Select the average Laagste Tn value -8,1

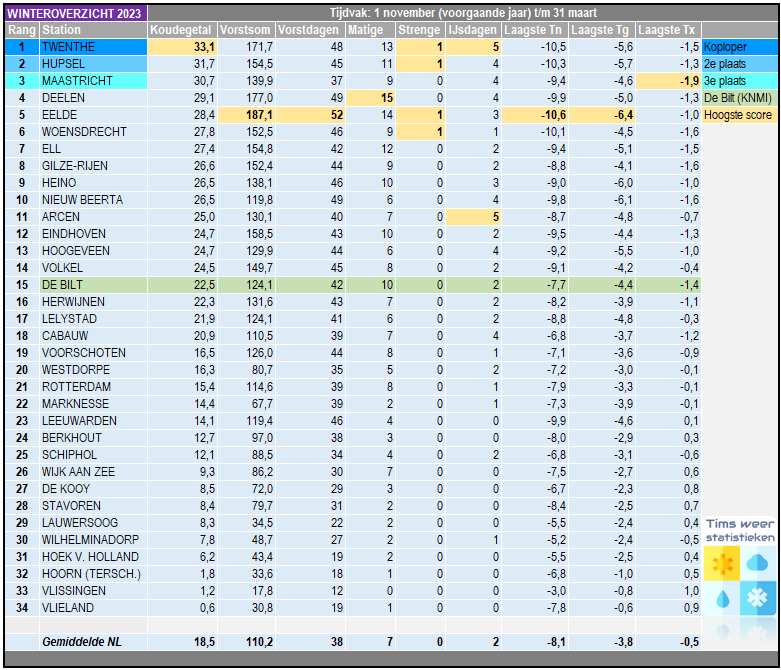534,642
